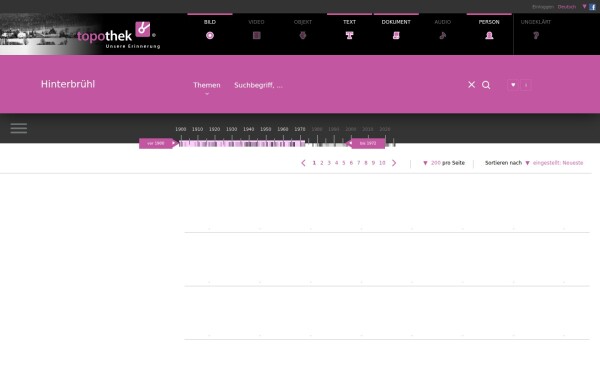Screen dimensions: 600x375
Task: Toggle the OBJEKT filter
Action: click(x=303, y=30)
